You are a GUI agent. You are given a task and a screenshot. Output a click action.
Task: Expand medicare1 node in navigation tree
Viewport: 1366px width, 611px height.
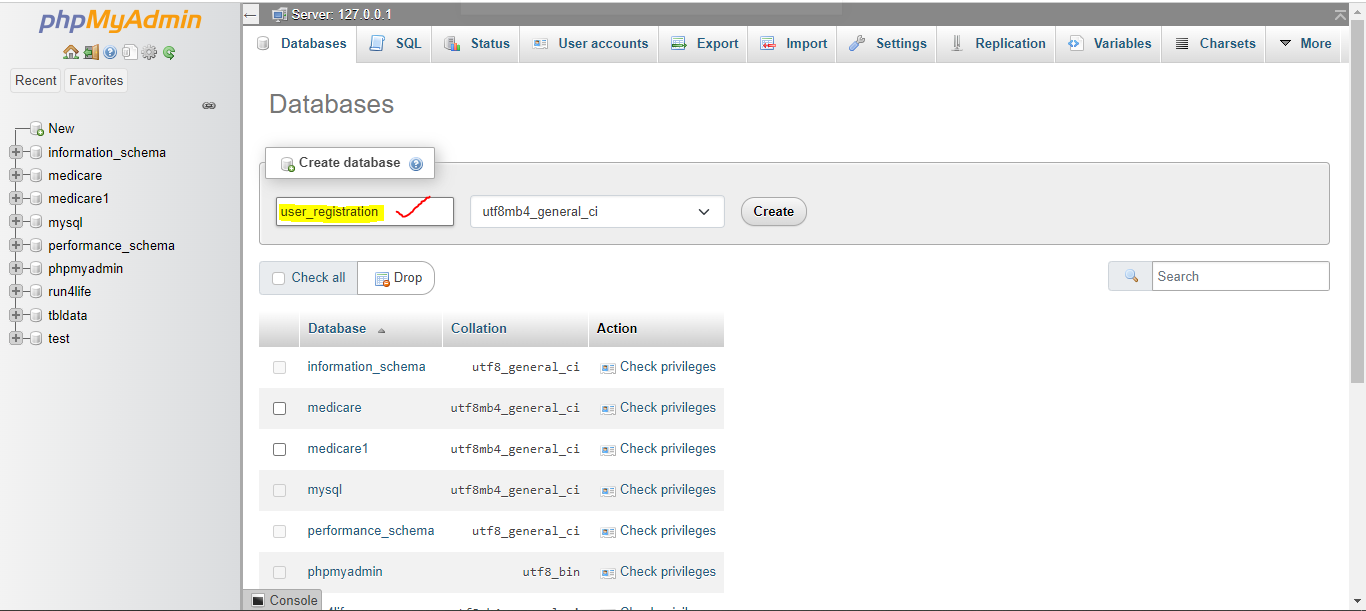(16, 199)
